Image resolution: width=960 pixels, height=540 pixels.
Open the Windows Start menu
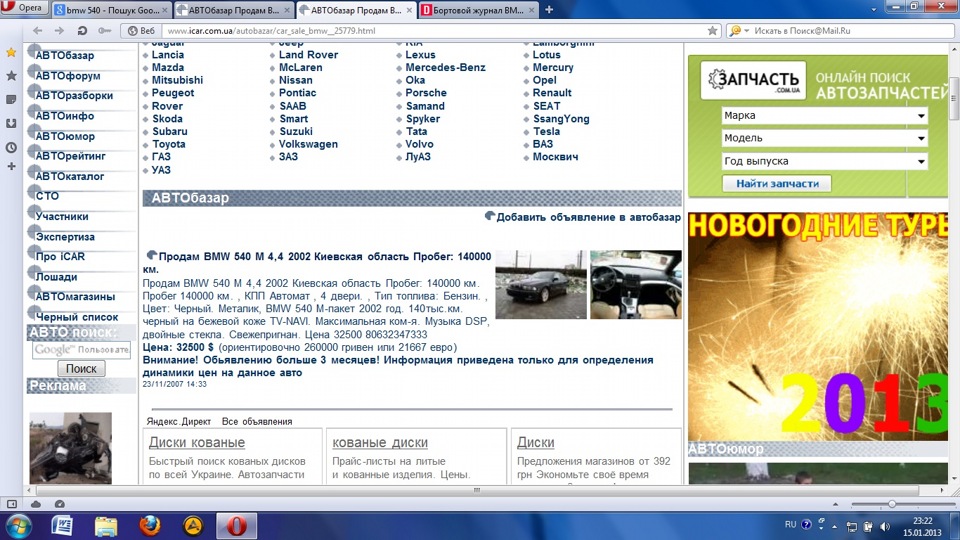pos(19,526)
